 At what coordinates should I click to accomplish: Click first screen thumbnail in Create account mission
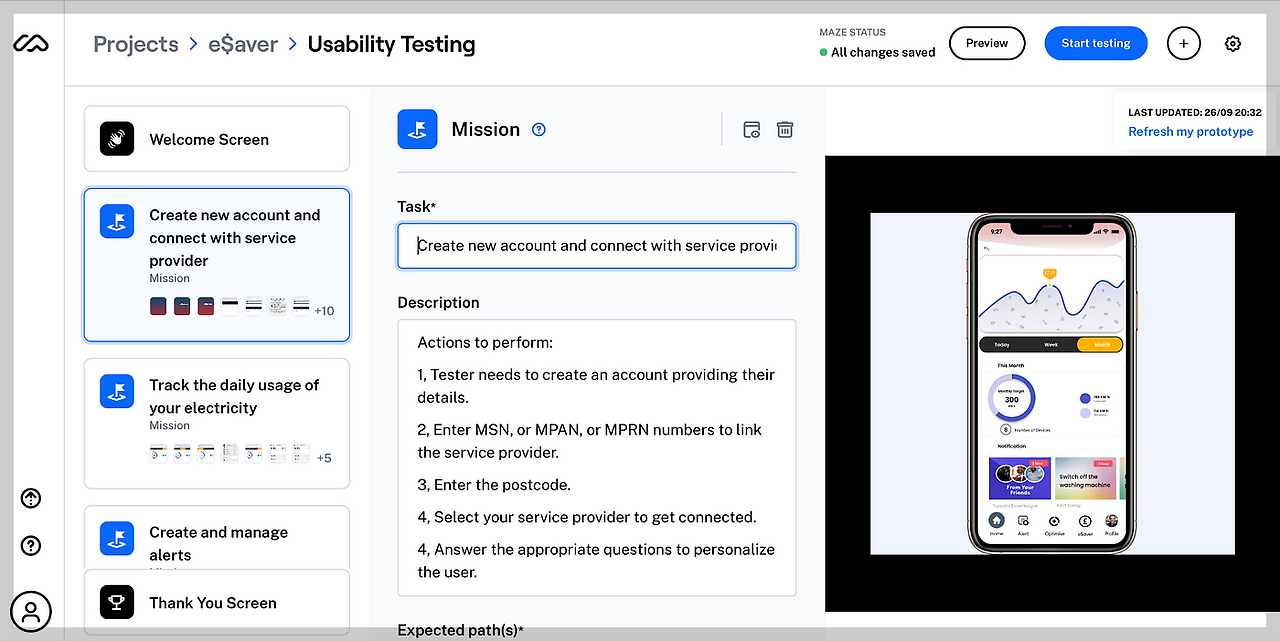pos(158,306)
